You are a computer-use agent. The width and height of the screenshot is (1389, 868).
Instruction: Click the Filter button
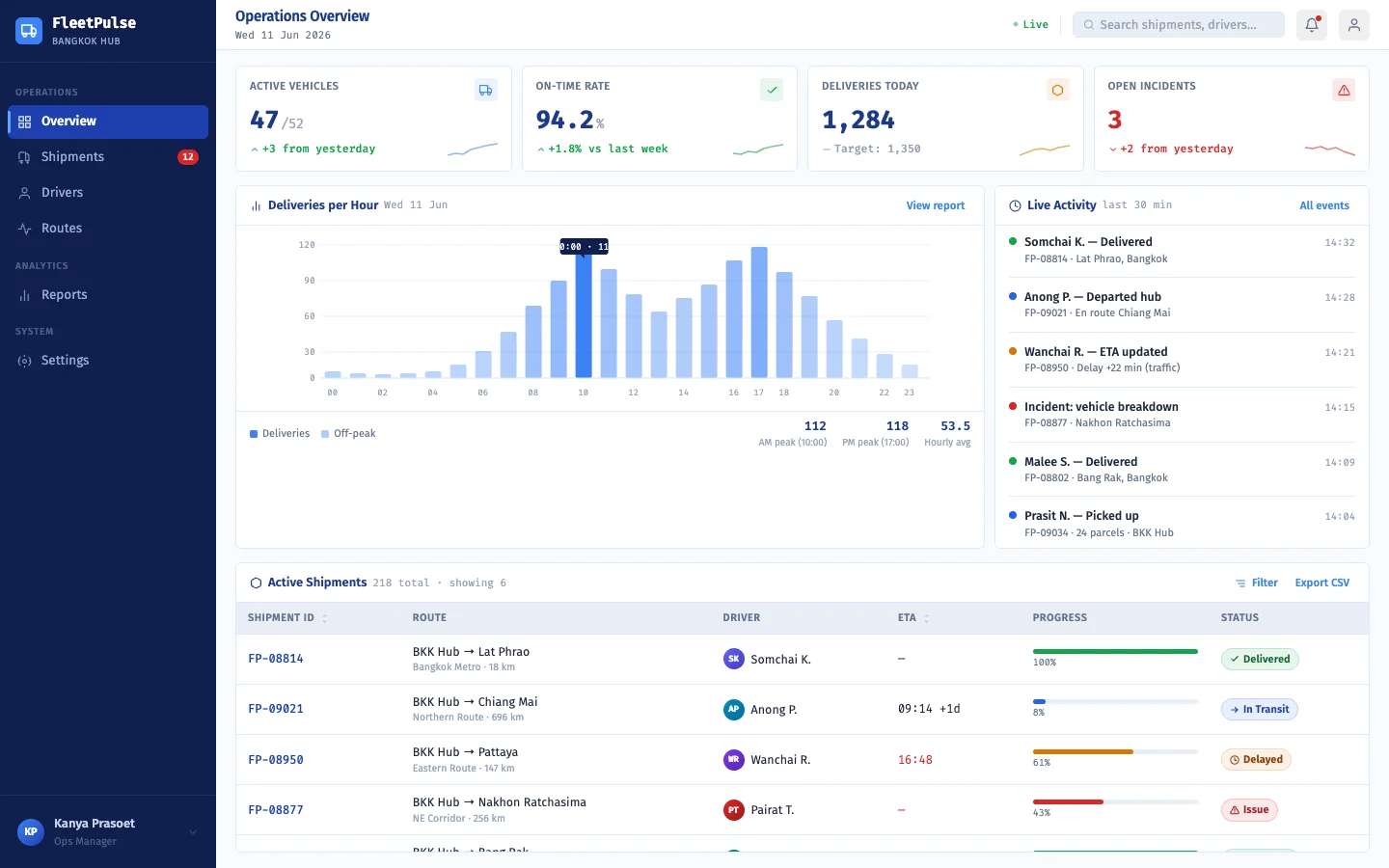(x=1257, y=583)
